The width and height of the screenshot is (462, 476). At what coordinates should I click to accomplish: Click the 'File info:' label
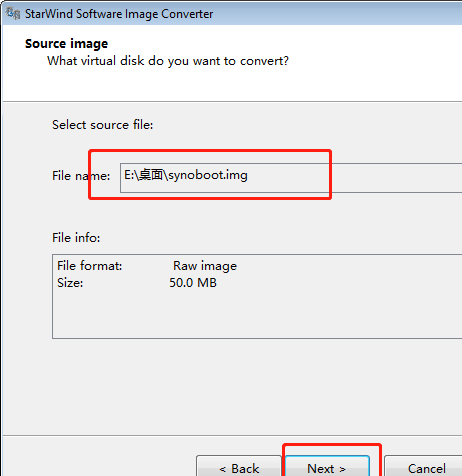(x=76, y=238)
